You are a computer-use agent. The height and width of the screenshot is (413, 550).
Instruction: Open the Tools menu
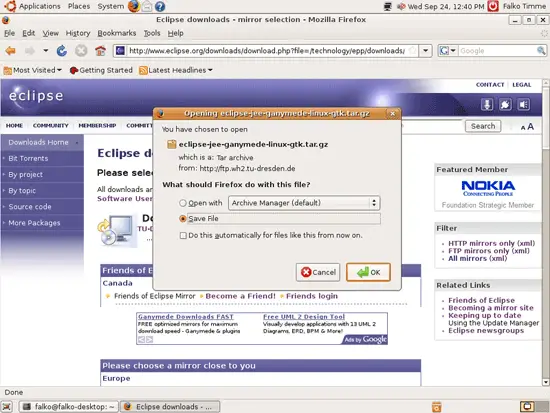[152, 33]
